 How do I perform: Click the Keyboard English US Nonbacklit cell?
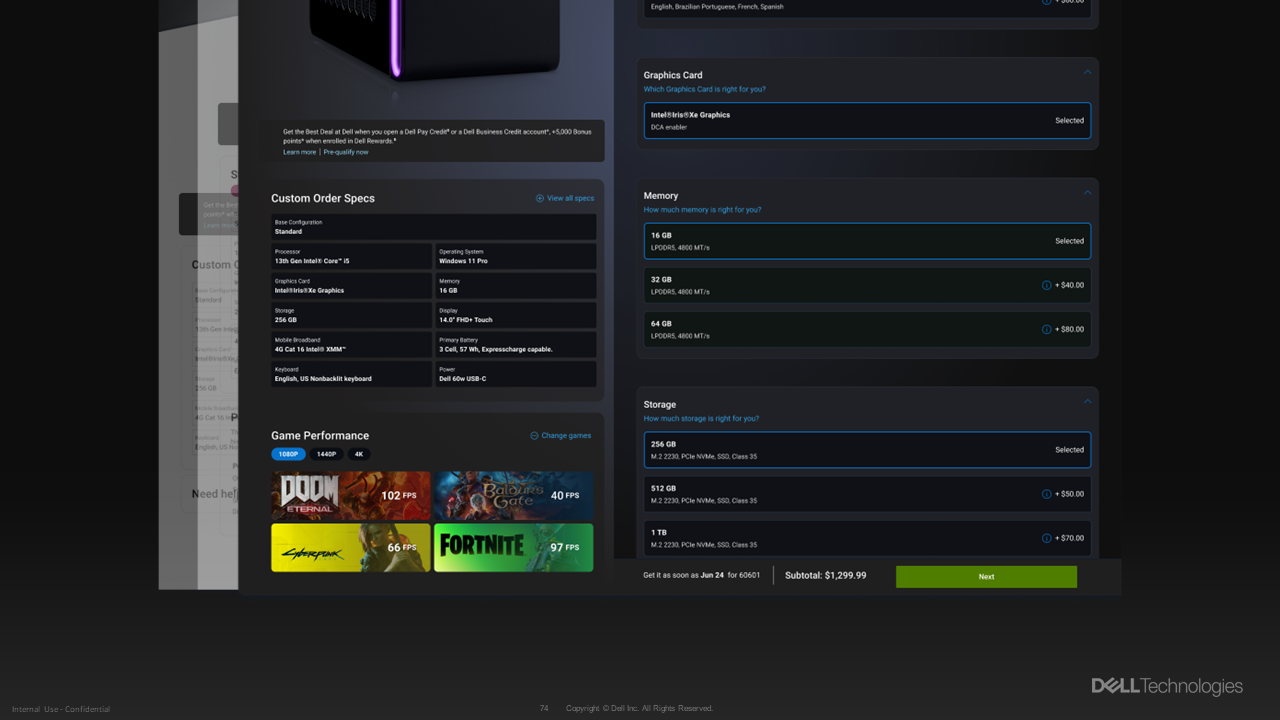tap(351, 374)
